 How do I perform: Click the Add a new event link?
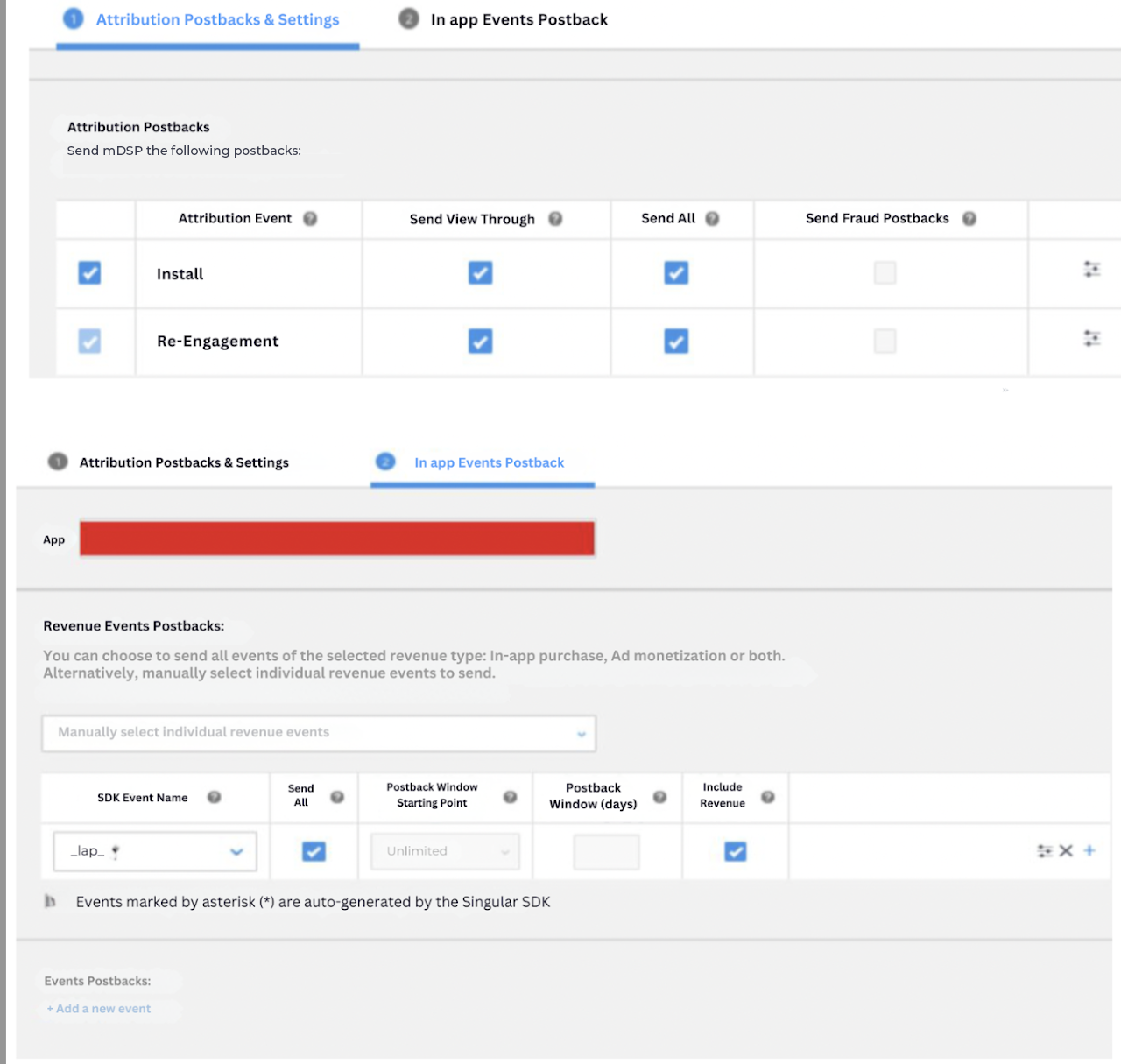pyautogui.click(x=99, y=1009)
